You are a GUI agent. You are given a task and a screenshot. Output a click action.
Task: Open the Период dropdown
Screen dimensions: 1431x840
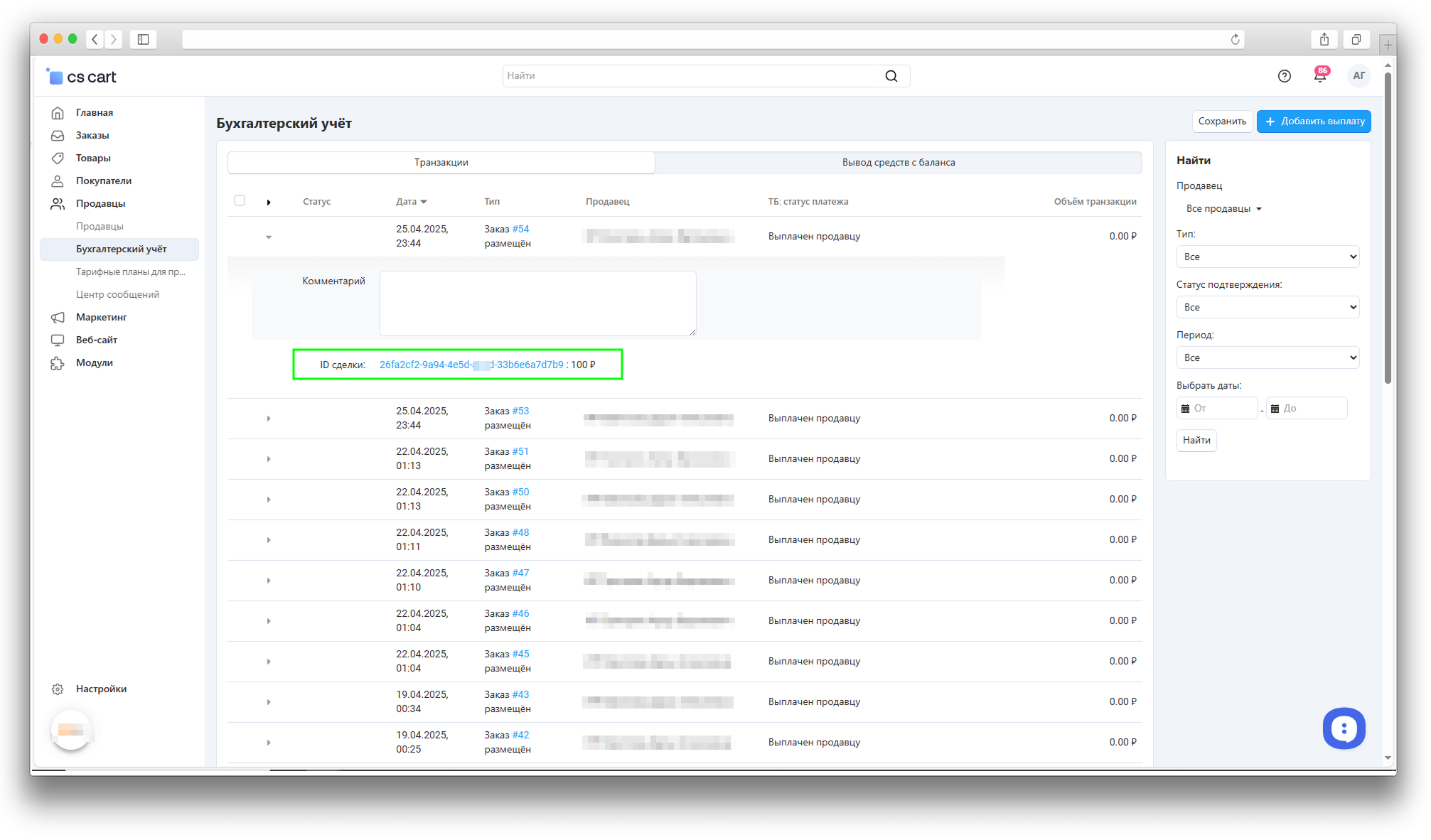click(x=1267, y=357)
